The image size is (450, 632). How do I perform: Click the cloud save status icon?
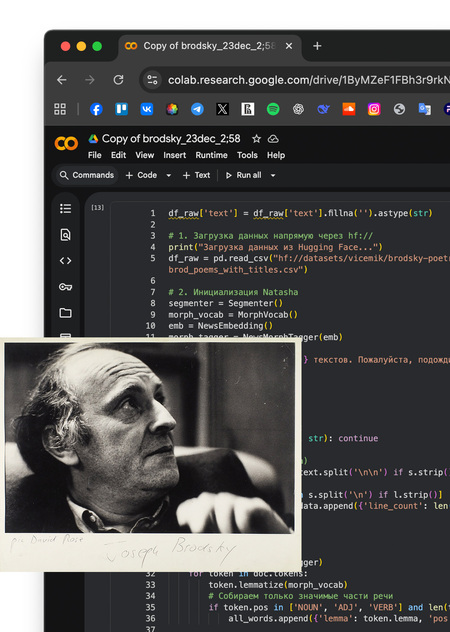click(x=273, y=139)
